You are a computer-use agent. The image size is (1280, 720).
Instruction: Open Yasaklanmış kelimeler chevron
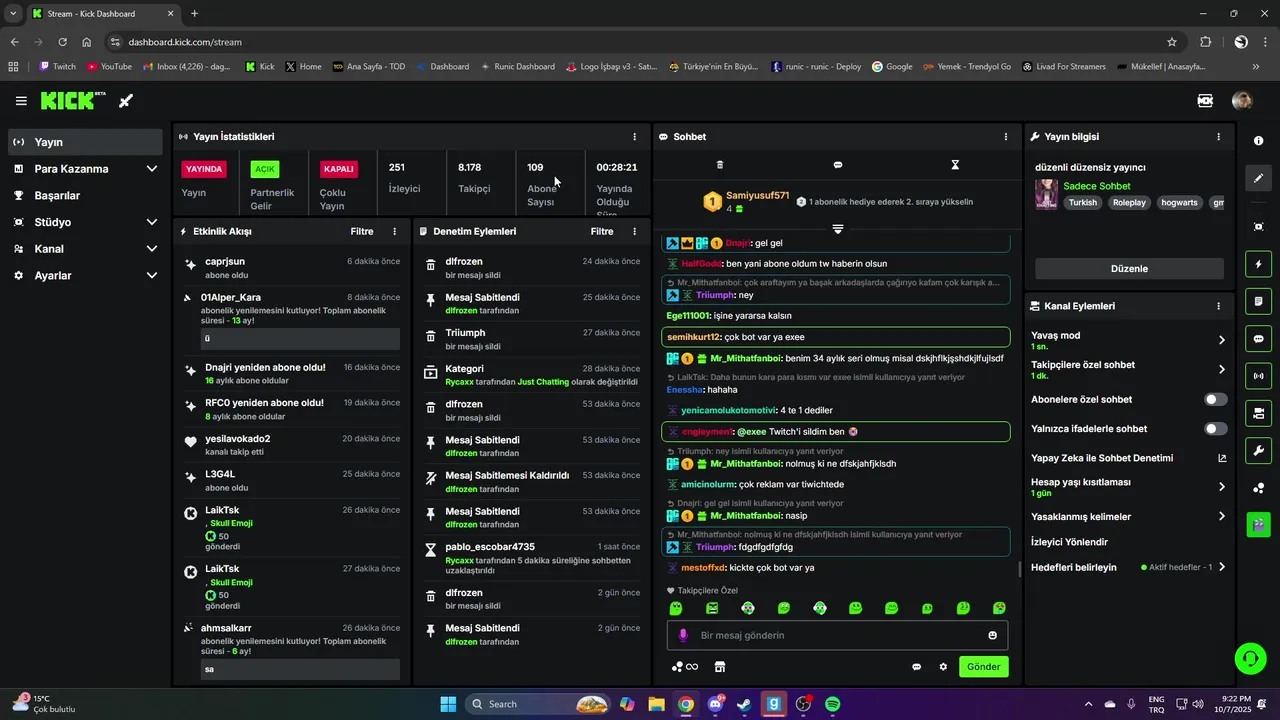tap(1221, 517)
